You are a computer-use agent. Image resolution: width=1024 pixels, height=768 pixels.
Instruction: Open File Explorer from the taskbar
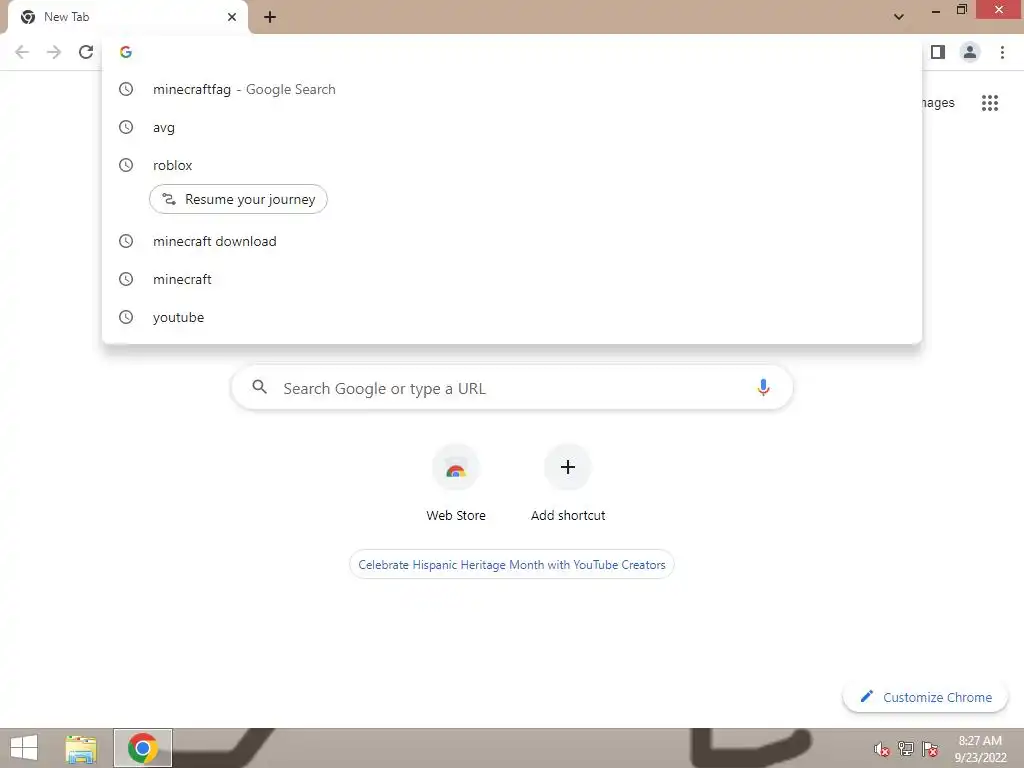(81, 748)
